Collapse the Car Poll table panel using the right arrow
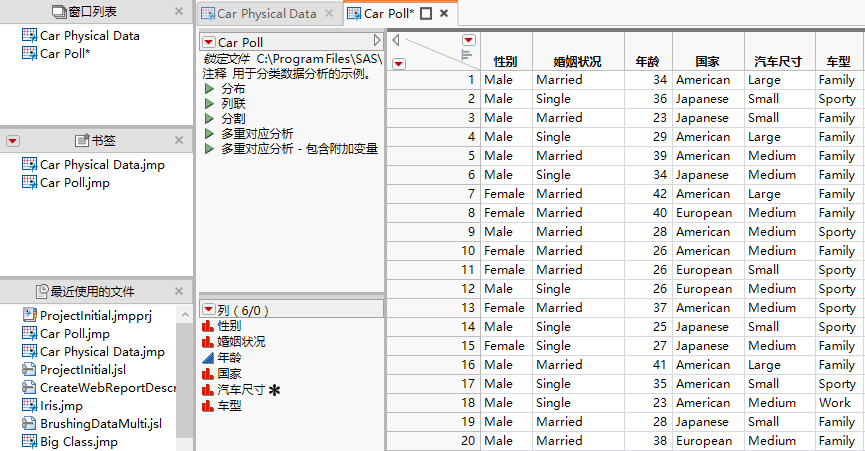 pos(377,40)
